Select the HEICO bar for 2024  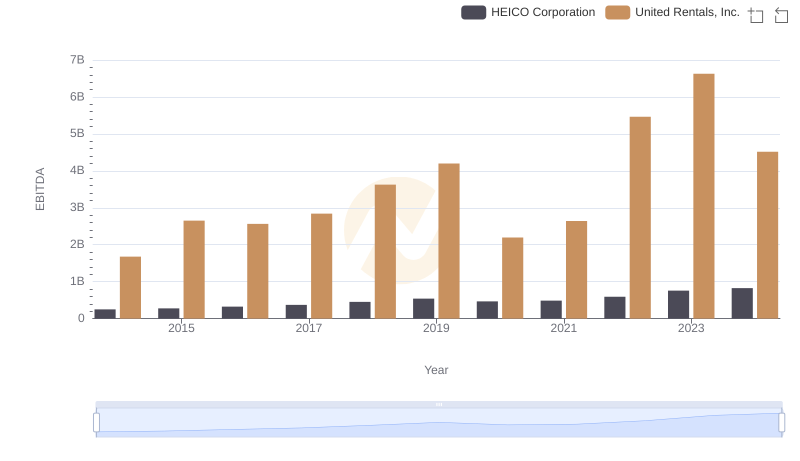[742, 303]
